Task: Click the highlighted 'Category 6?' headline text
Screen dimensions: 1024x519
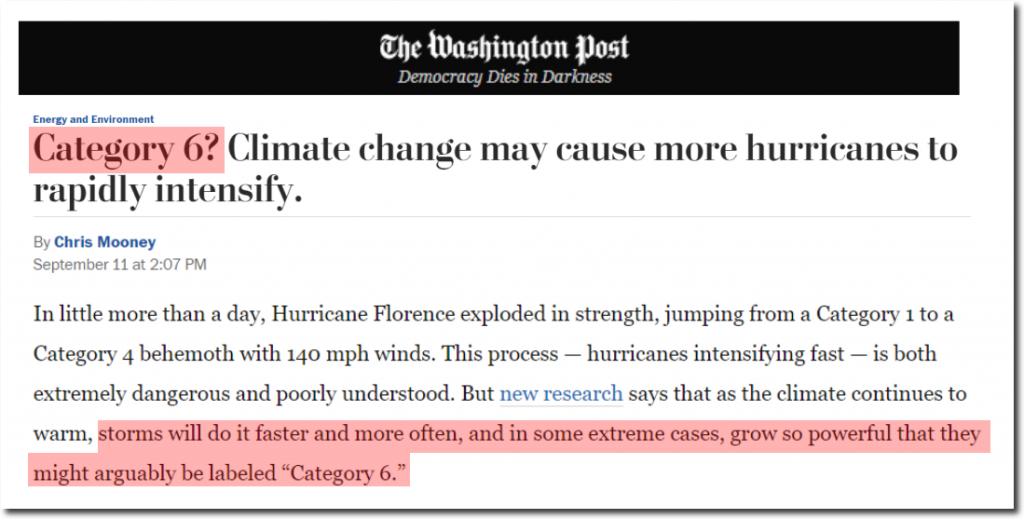Action: click(x=125, y=148)
